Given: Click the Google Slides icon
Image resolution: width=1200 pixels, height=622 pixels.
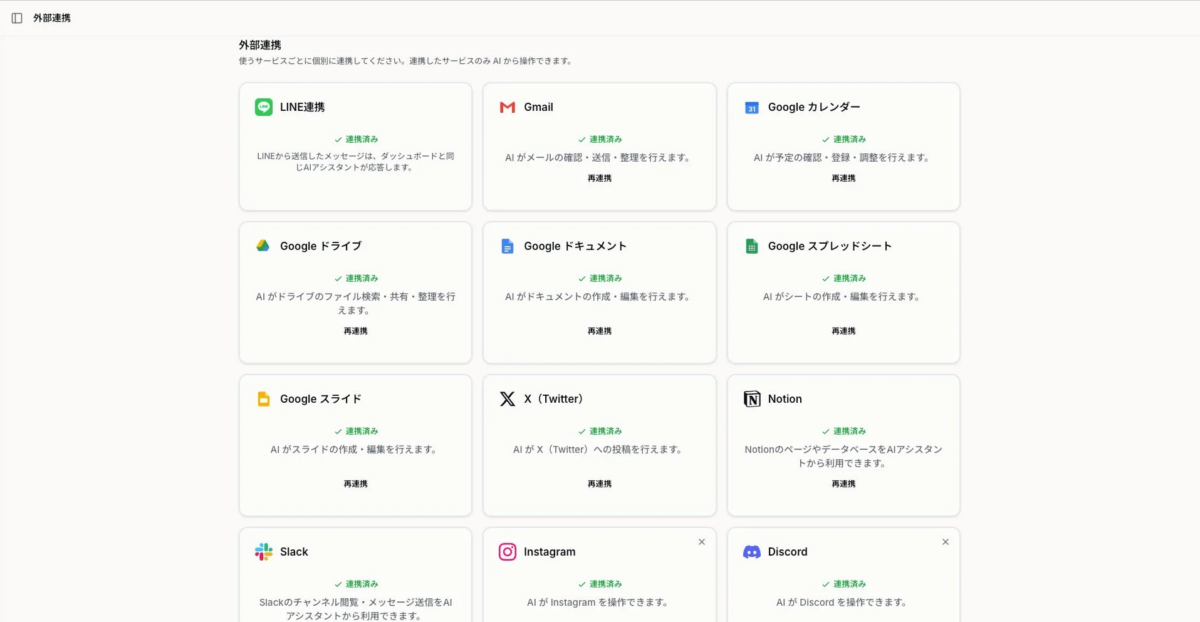Looking at the screenshot, I should 263,399.
